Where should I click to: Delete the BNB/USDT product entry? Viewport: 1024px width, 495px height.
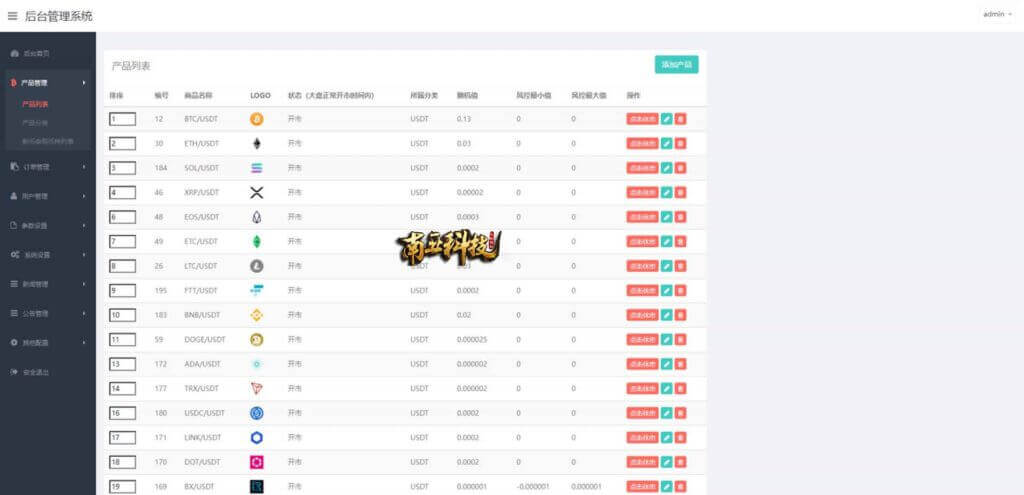point(680,315)
